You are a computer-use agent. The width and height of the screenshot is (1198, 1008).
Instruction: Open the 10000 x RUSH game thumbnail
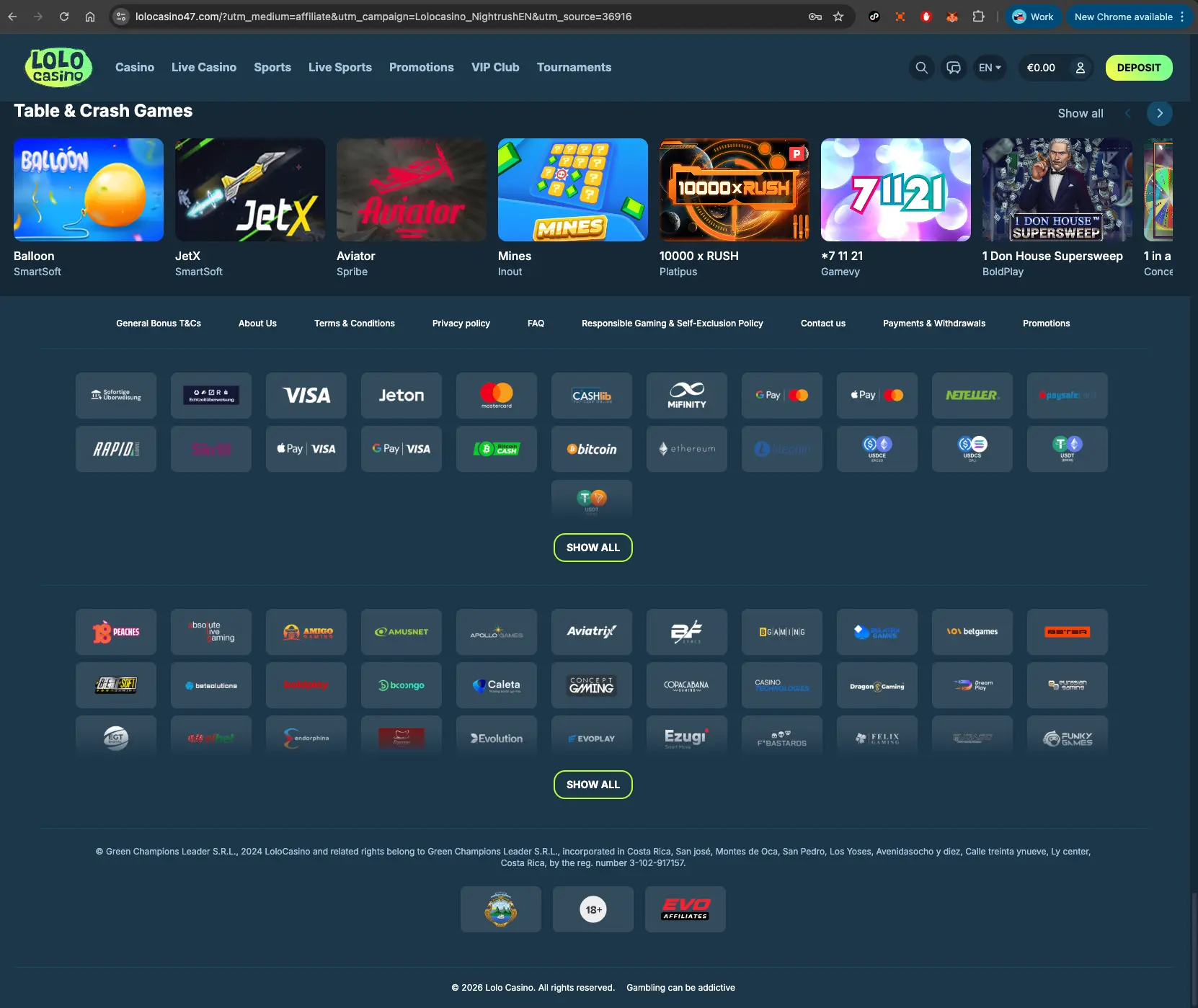[735, 189]
